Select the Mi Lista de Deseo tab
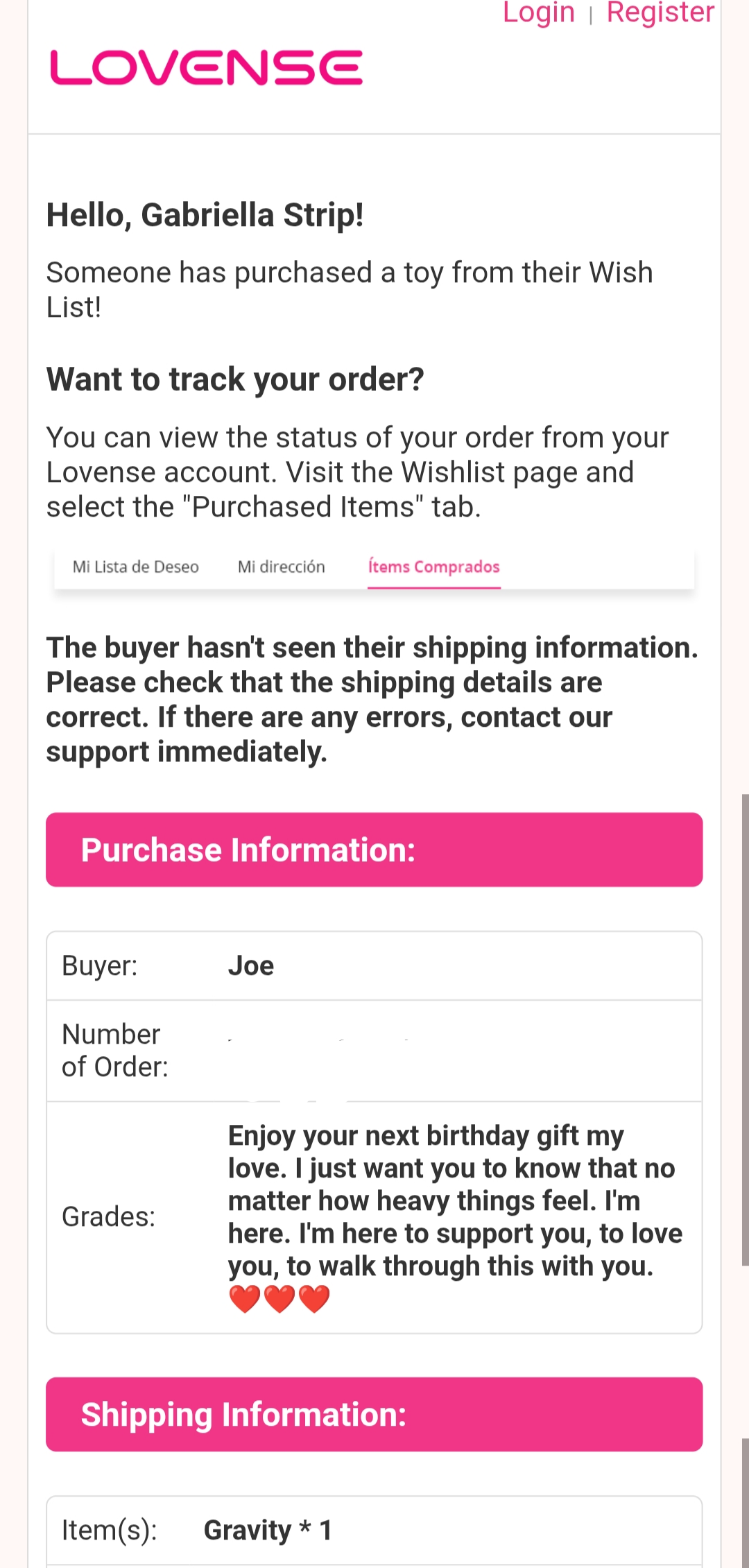 136,567
